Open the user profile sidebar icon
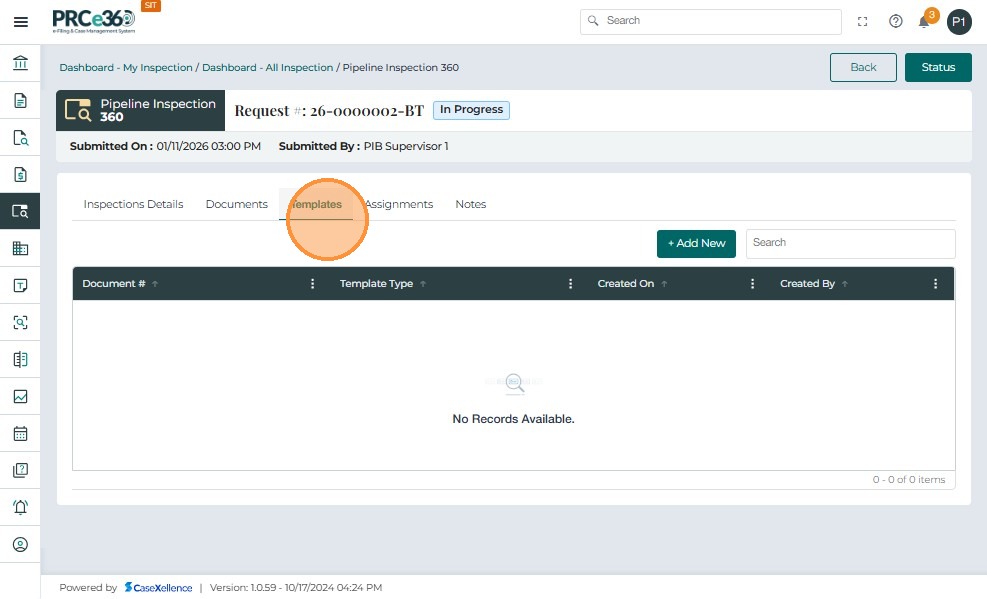The height and width of the screenshot is (599, 987). click(x=20, y=544)
